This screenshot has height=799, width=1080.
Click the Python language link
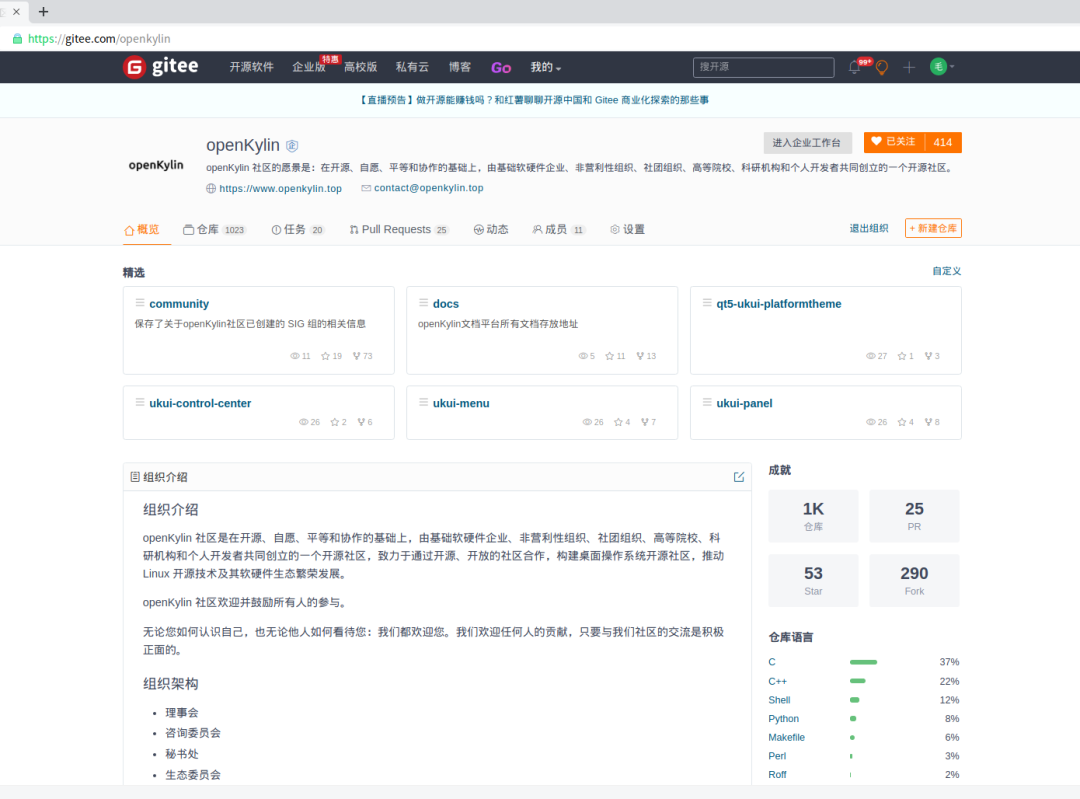[x=783, y=718]
